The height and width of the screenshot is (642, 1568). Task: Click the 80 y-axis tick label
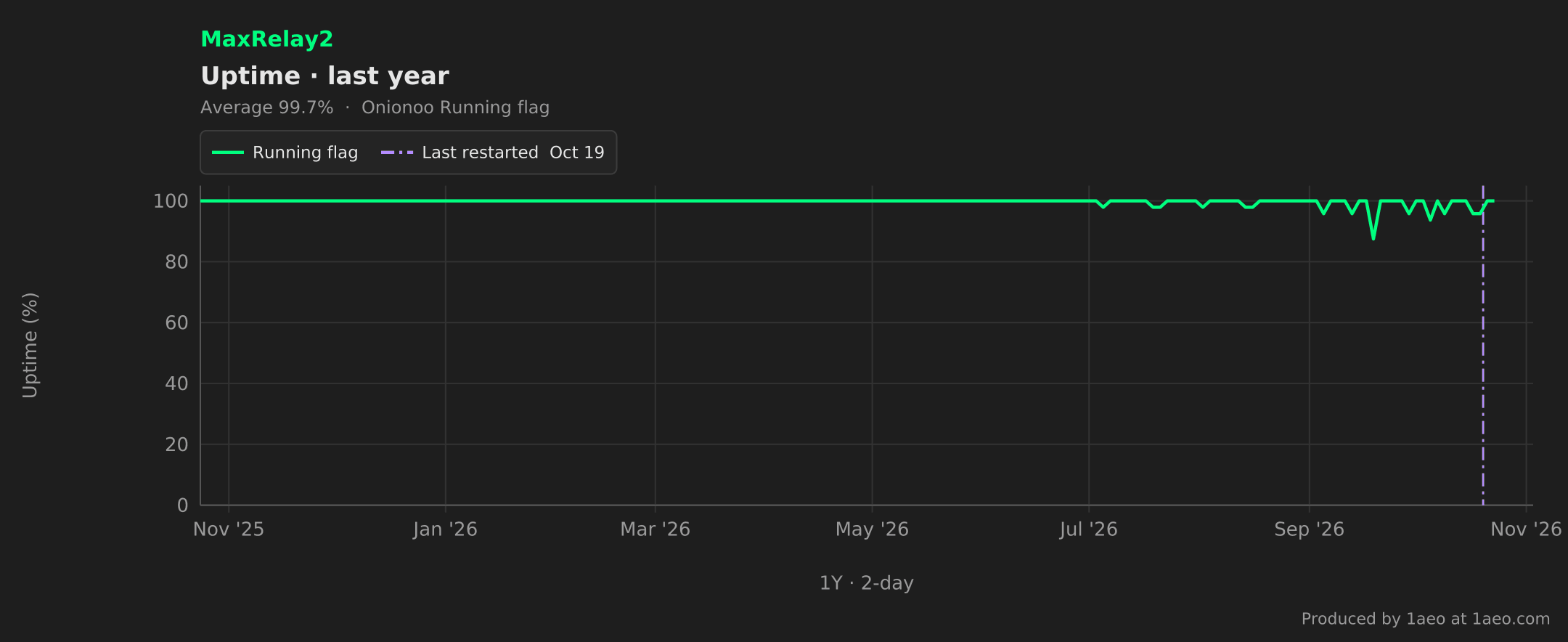click(x=176, y=262)
